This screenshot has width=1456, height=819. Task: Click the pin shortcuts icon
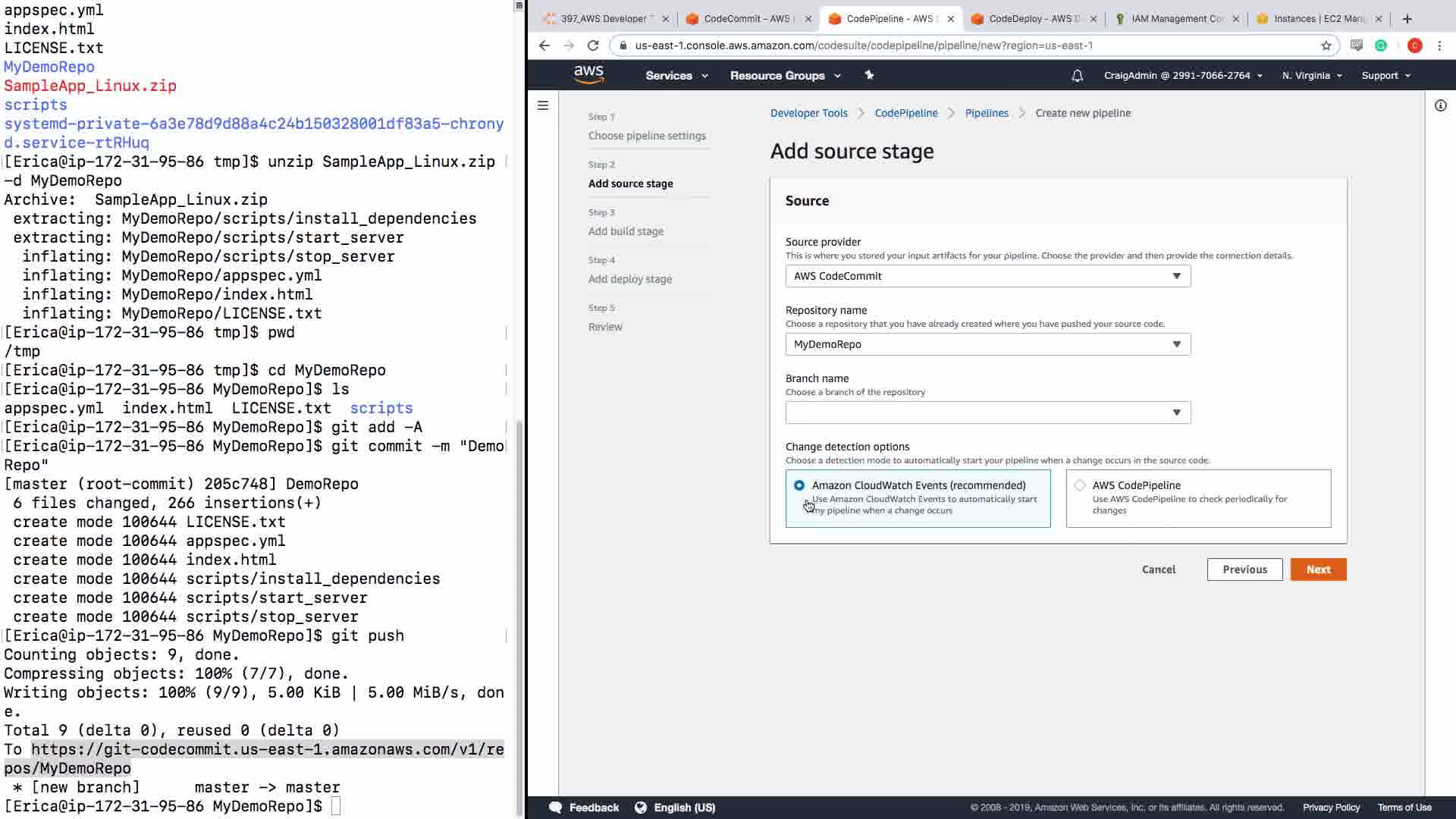(x=869, y=75)
